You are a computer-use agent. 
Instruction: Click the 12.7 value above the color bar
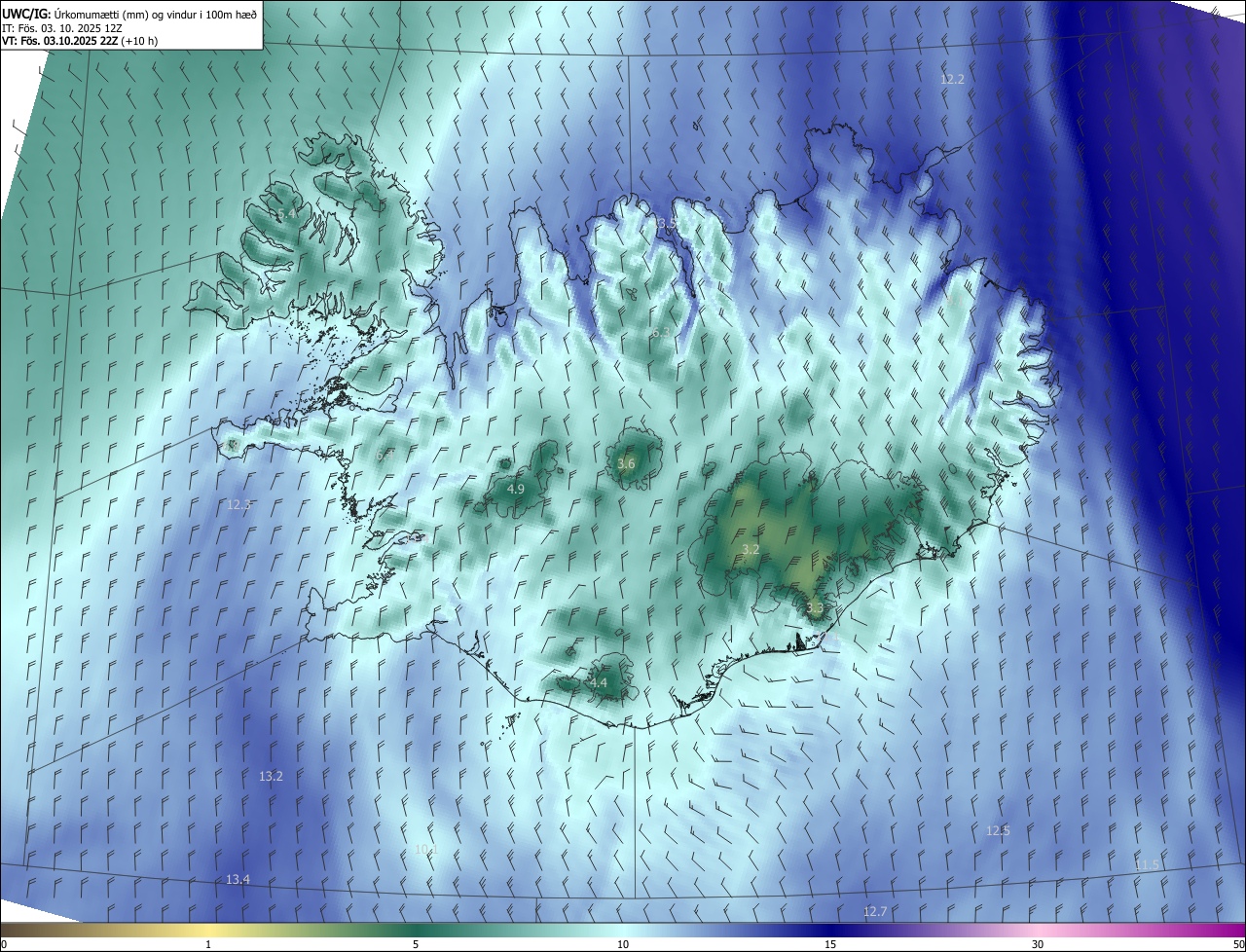tap(875, 911)
